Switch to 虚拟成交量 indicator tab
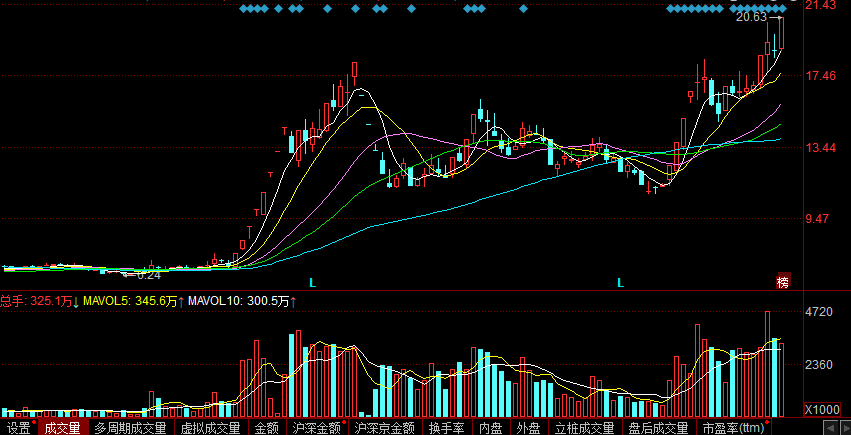 click(211, 428)
